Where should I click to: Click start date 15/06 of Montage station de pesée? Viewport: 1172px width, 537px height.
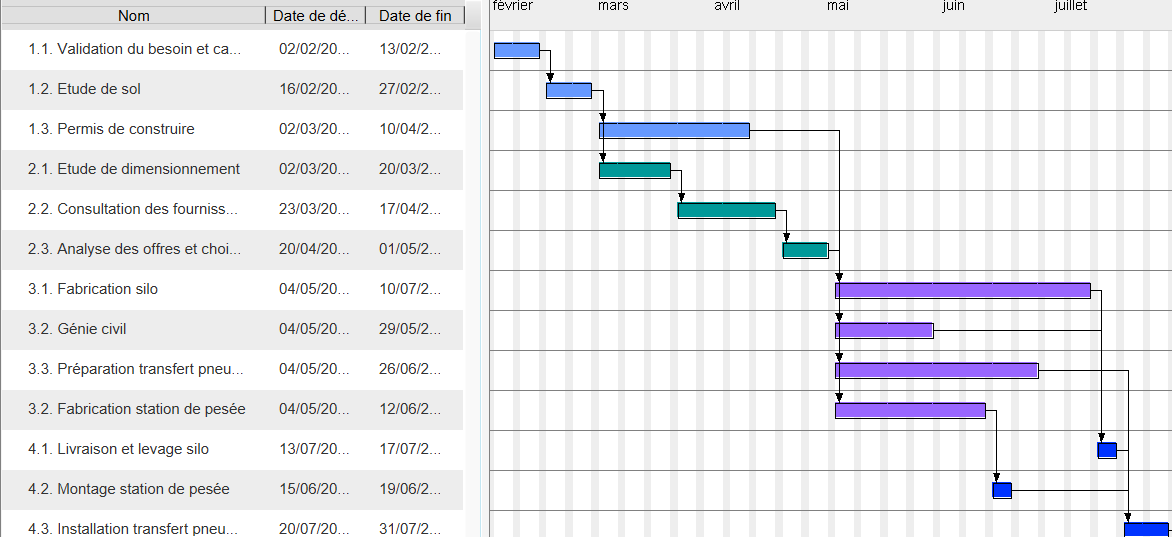(314, 489)
